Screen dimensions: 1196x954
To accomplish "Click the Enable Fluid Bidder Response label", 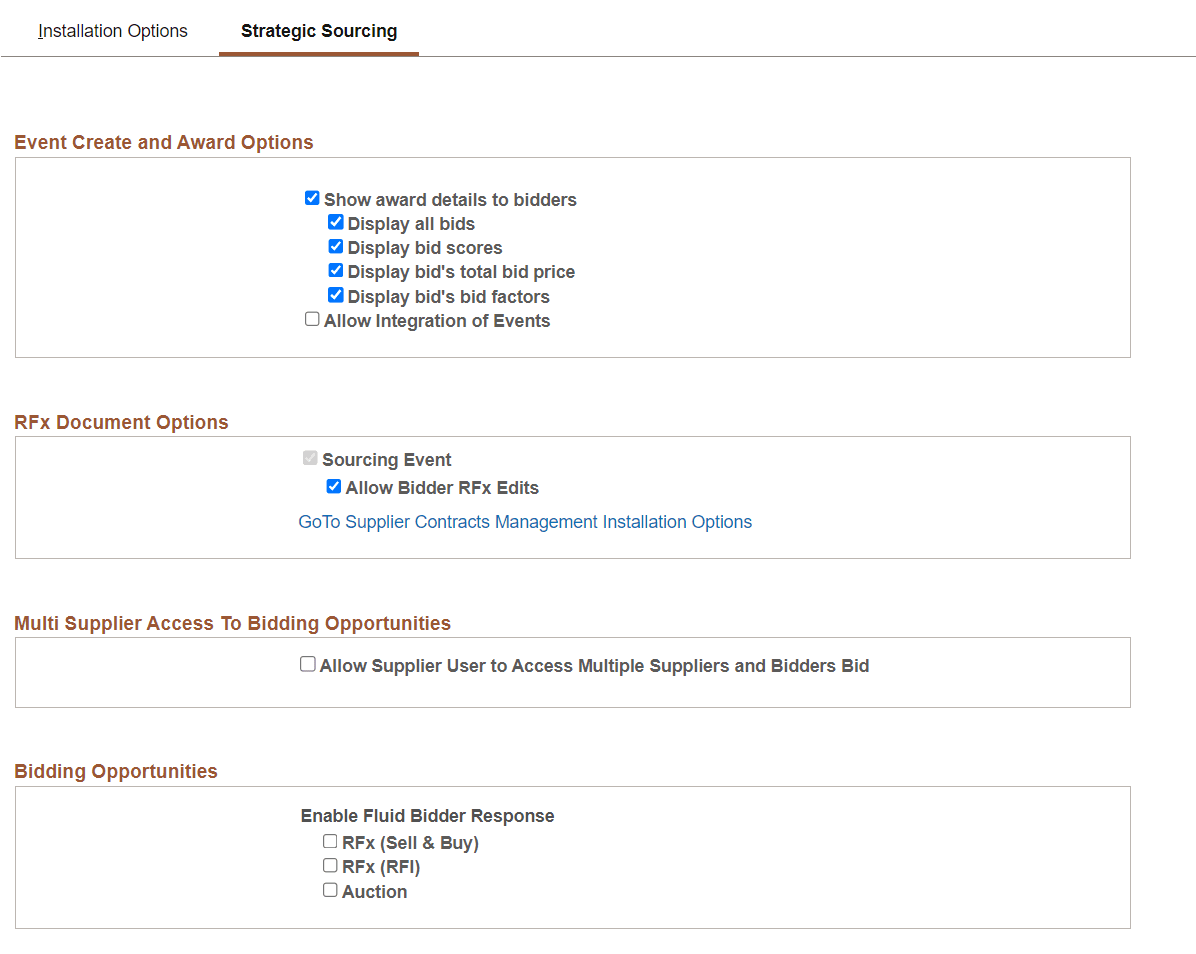I will [428, 815].
